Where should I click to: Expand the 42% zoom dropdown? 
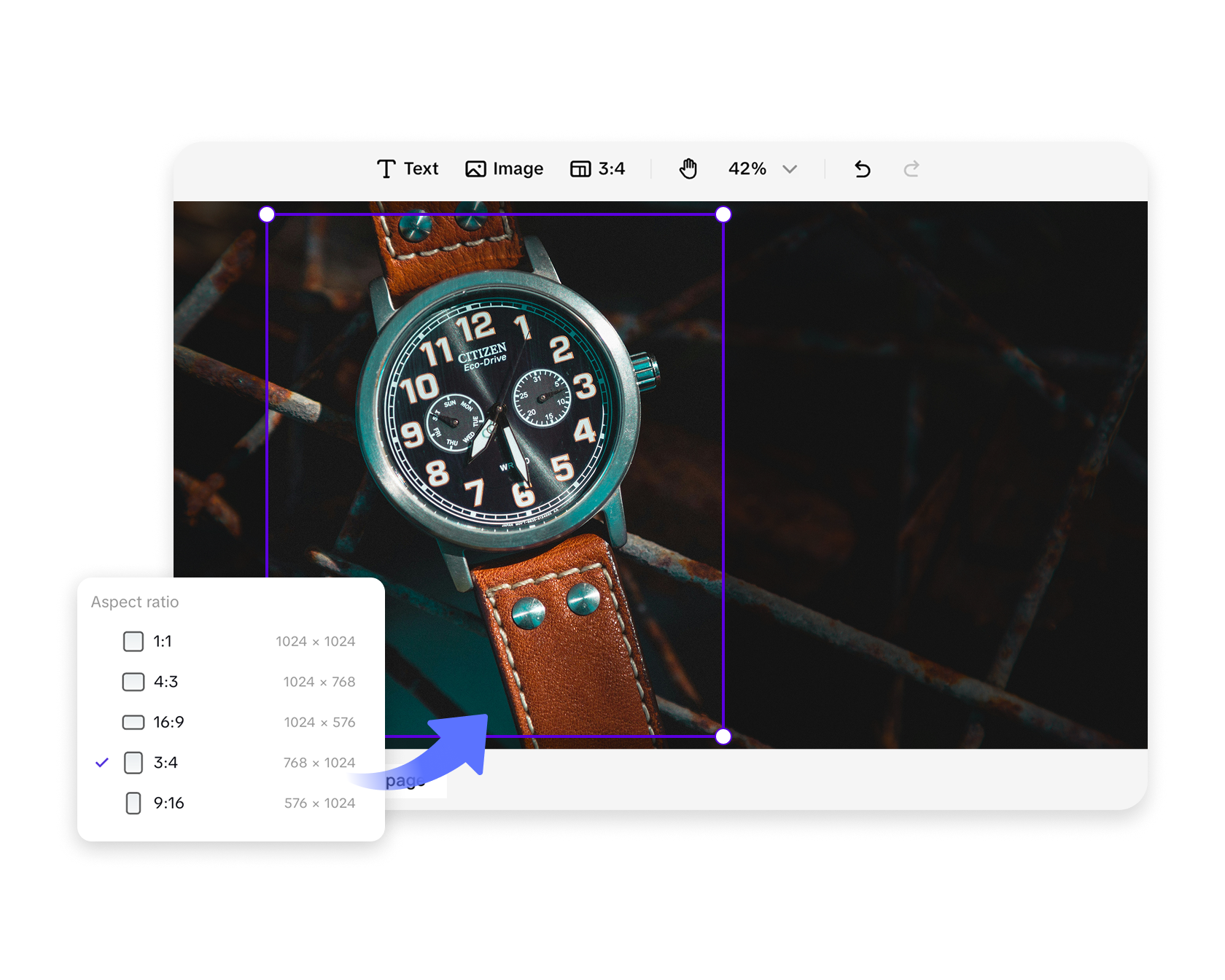763,169
